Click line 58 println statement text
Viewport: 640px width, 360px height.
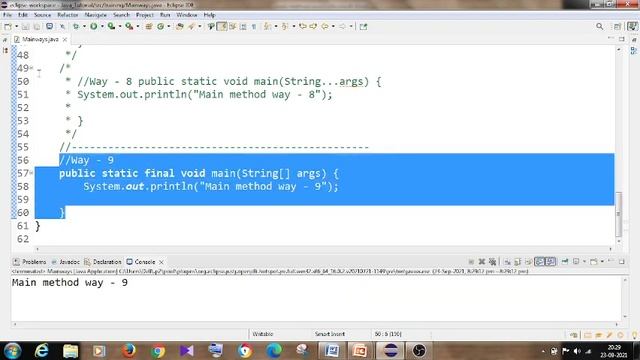coord(211,187)
